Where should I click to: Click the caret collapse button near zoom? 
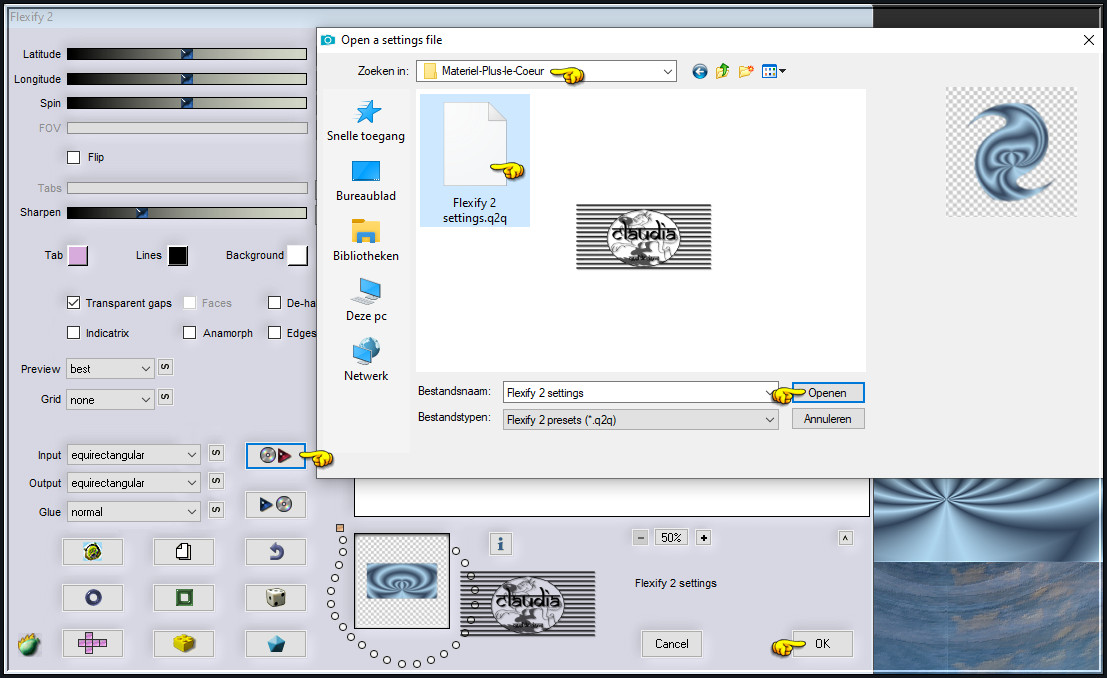click(845, 538)
